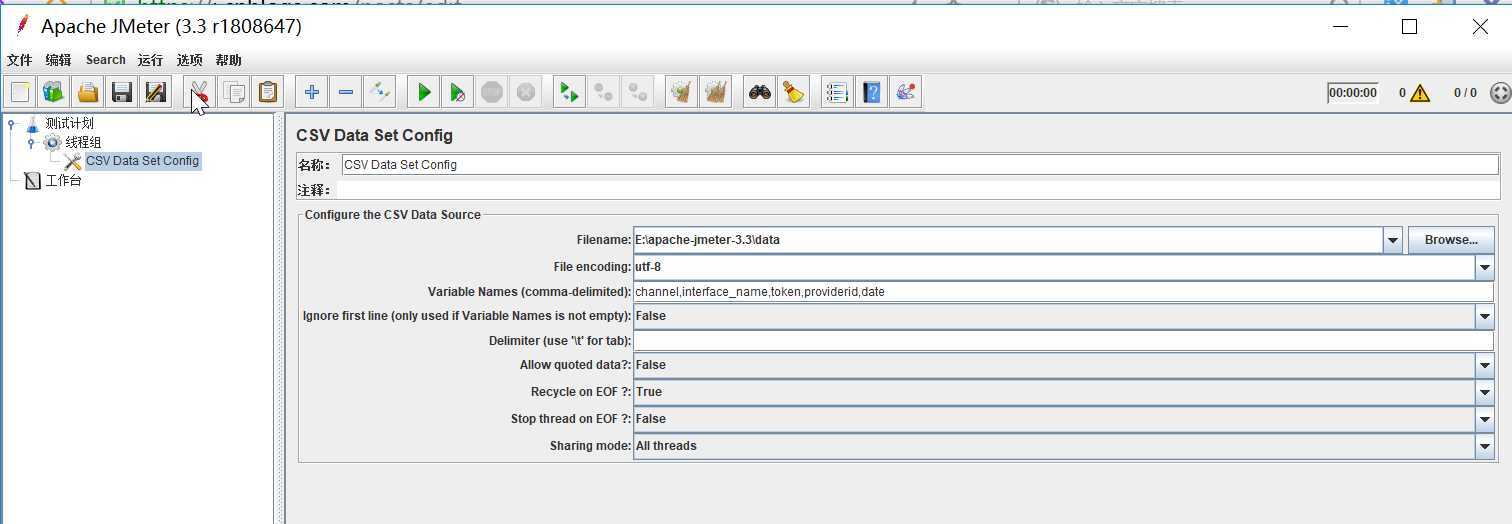The height and width of the screenshot is (524, 1512).
Task: Click the Open file folder icon
Action: (x=88, y=92)
